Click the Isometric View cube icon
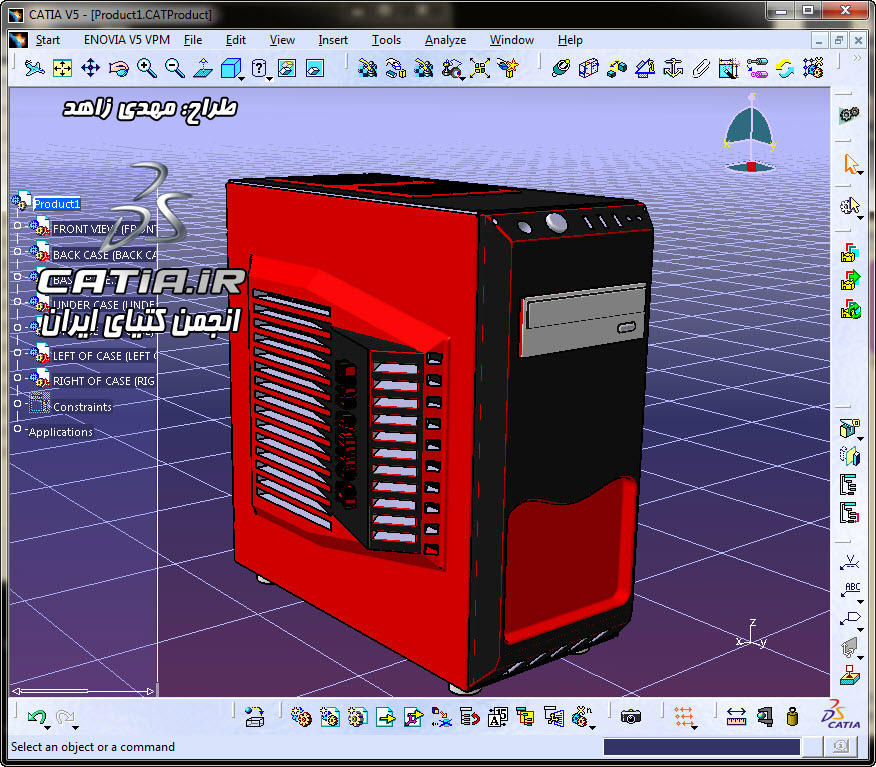 pyautogui.click(x=230, y=68)
